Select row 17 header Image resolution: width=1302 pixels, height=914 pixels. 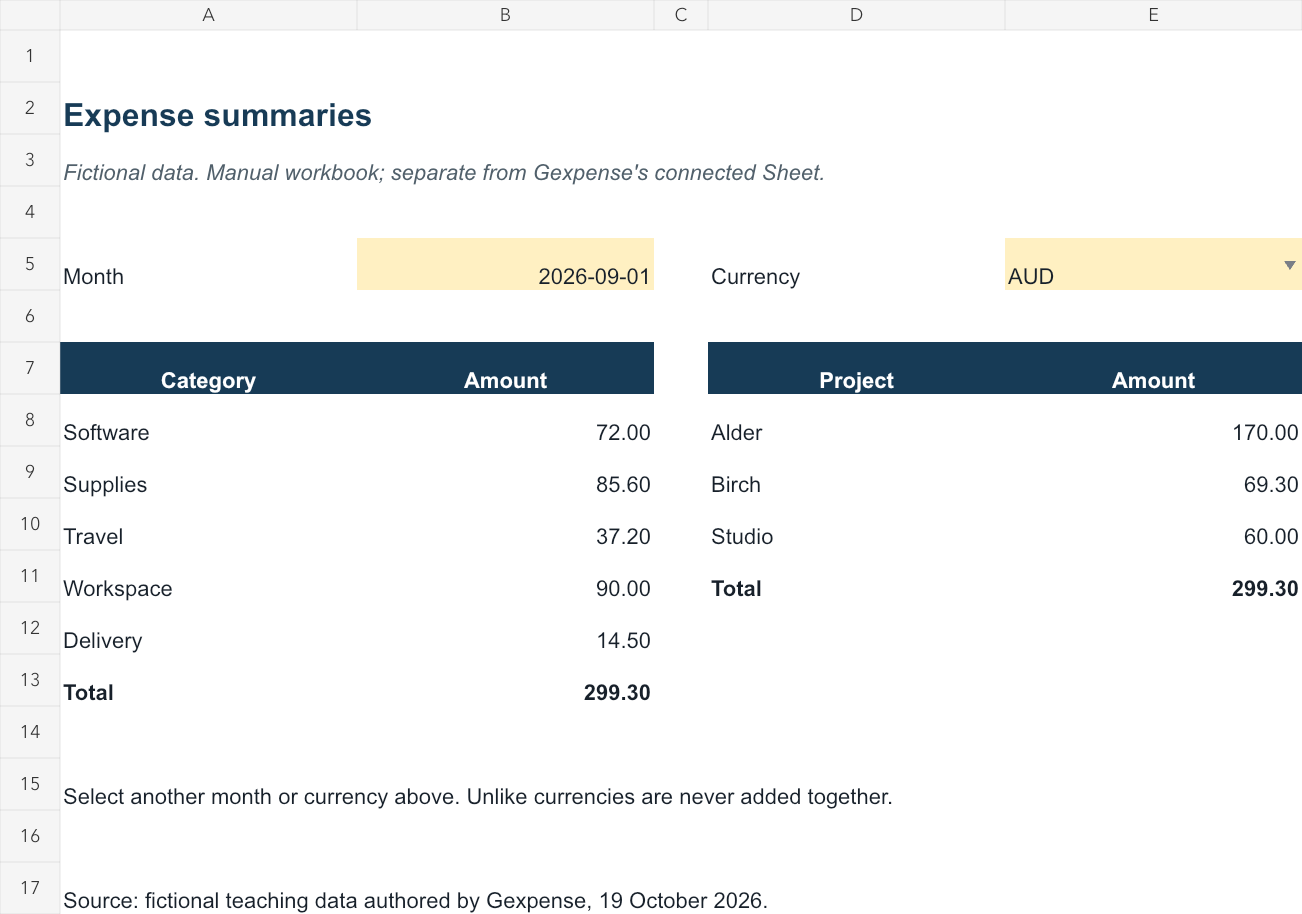pos(30,888)
